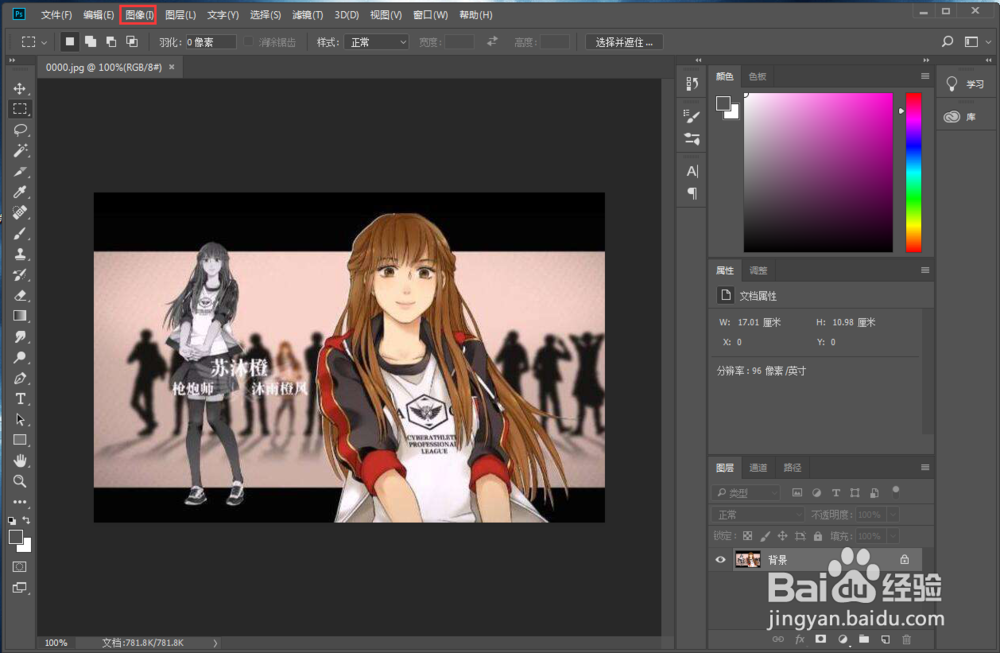Open the Edit Toolbar three-dots menu
This screenshot has height=653, width=1000.
[20, 502]
